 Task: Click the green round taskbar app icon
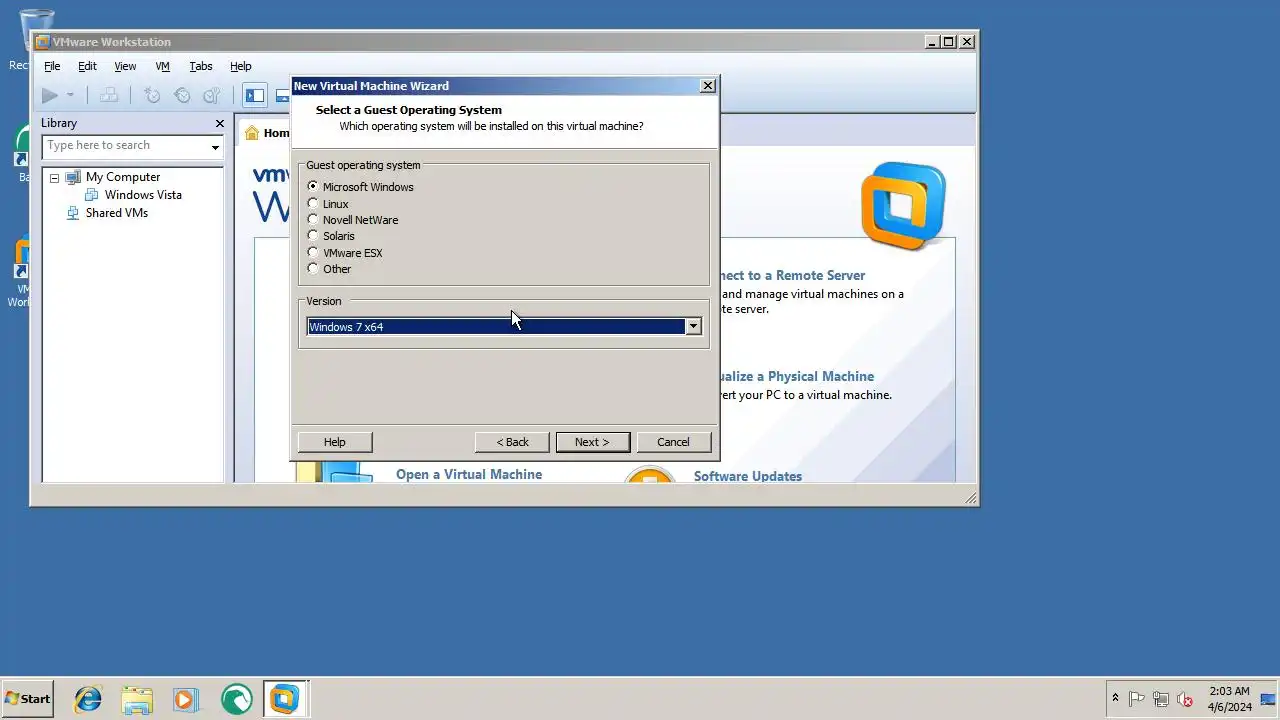[236, 699]
